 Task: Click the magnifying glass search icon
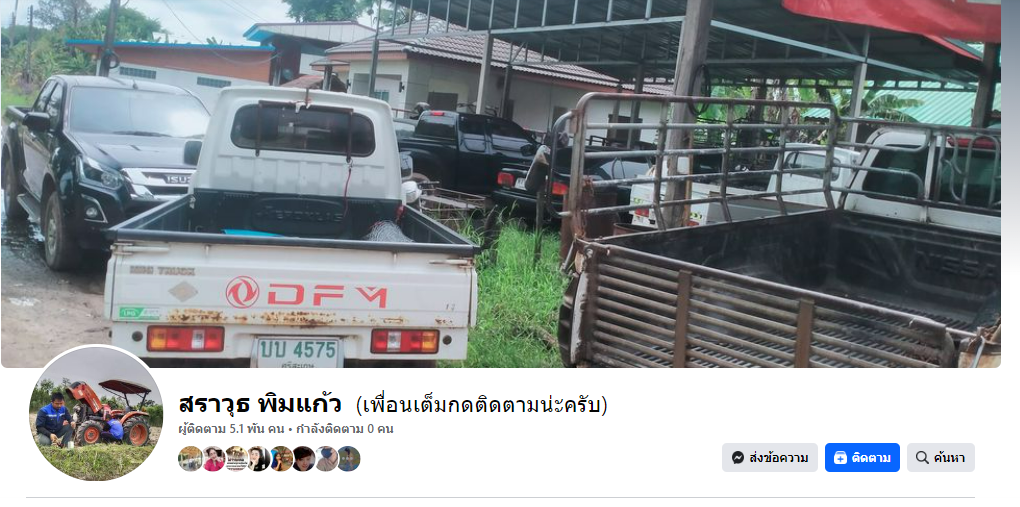pyautogui.click(x=922, y=458)
